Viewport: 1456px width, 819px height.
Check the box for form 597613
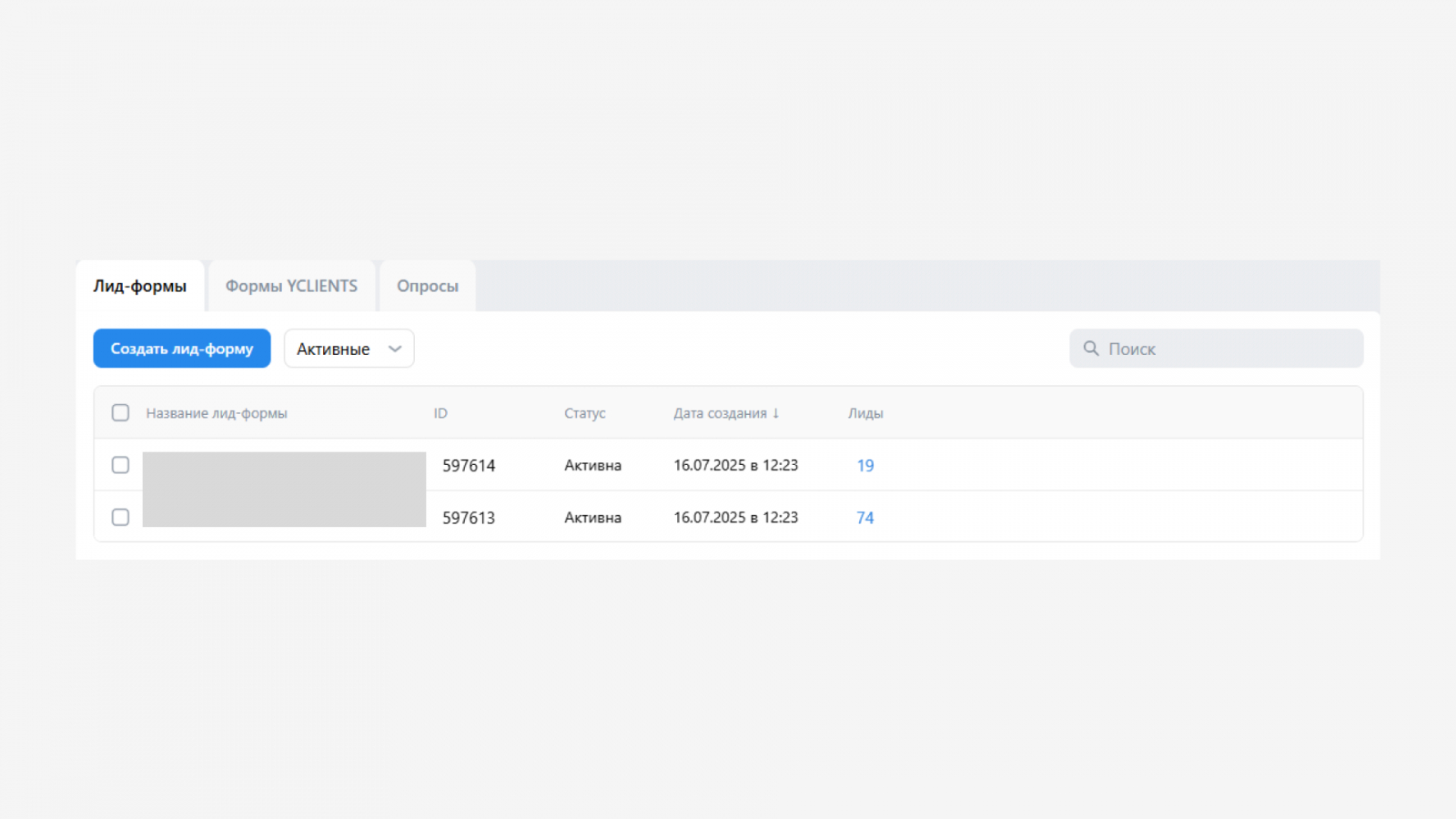[120, 518]
